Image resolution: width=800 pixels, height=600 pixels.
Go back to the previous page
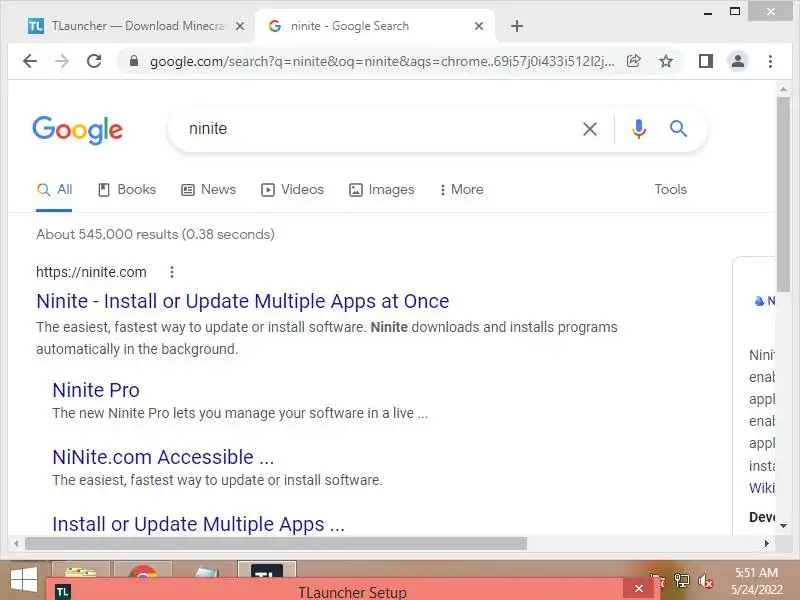pyautogui.click(x=30, y=62)
